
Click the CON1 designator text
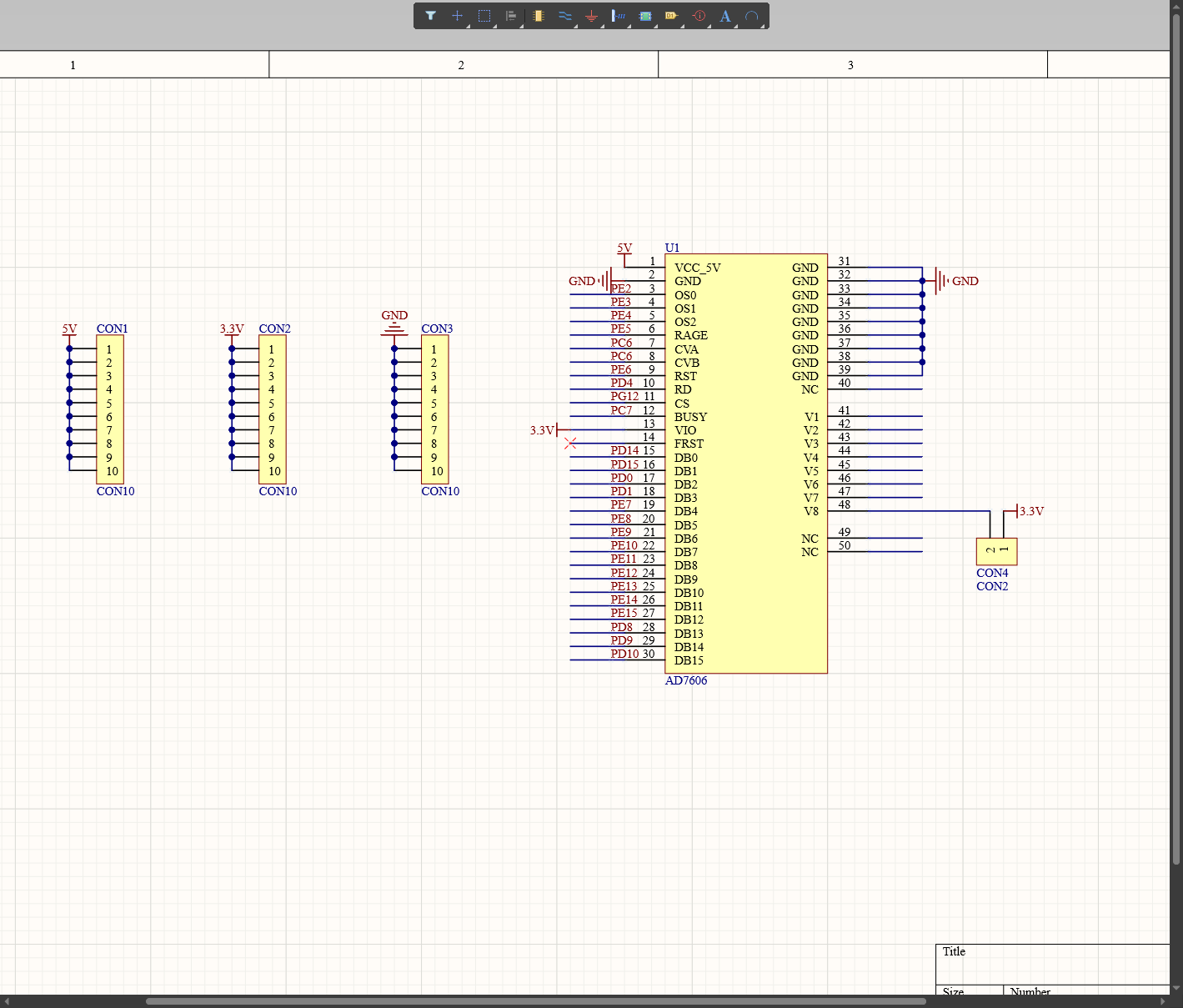click(x=112, y=328)
